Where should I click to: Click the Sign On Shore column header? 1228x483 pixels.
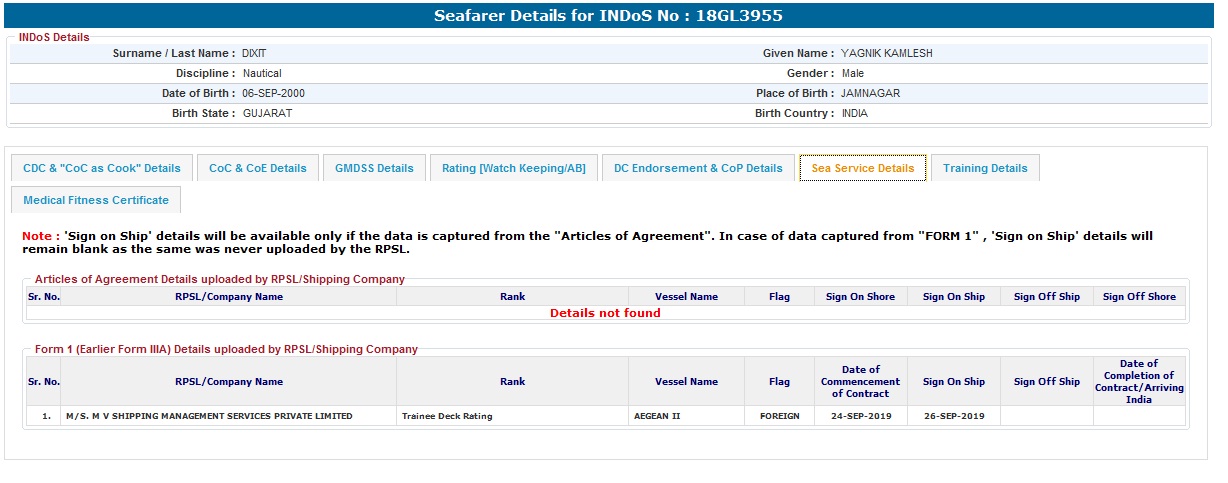tap(860, 297)
